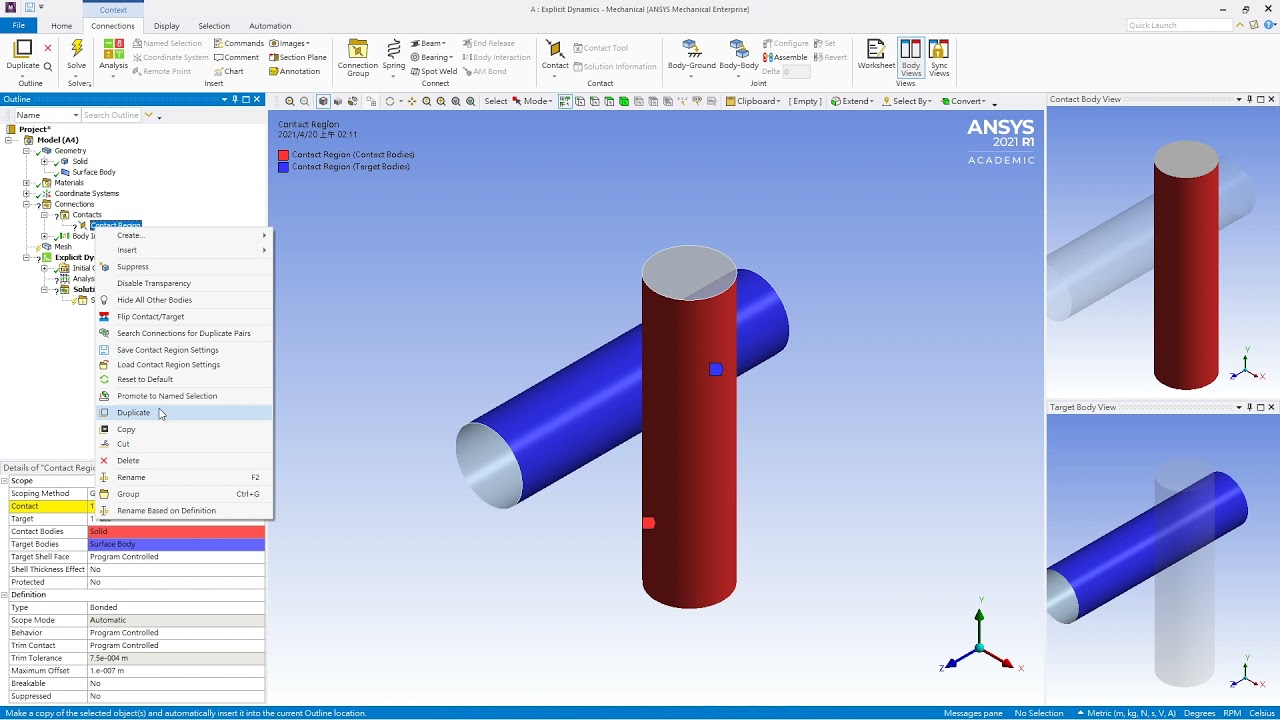Click the red Contact Bodies color cell
Screen dimensions: 1280x720
click(176, 531)
